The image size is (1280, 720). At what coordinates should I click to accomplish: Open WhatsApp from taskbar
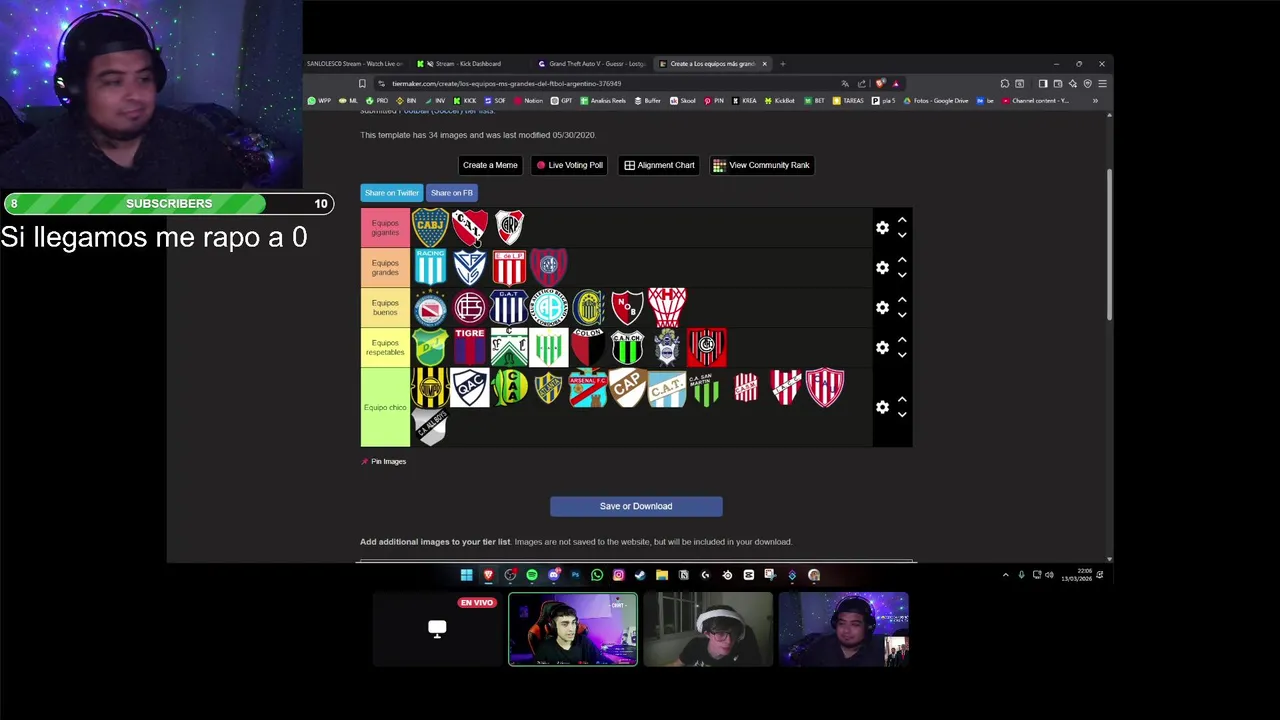(x=597, y=575)
